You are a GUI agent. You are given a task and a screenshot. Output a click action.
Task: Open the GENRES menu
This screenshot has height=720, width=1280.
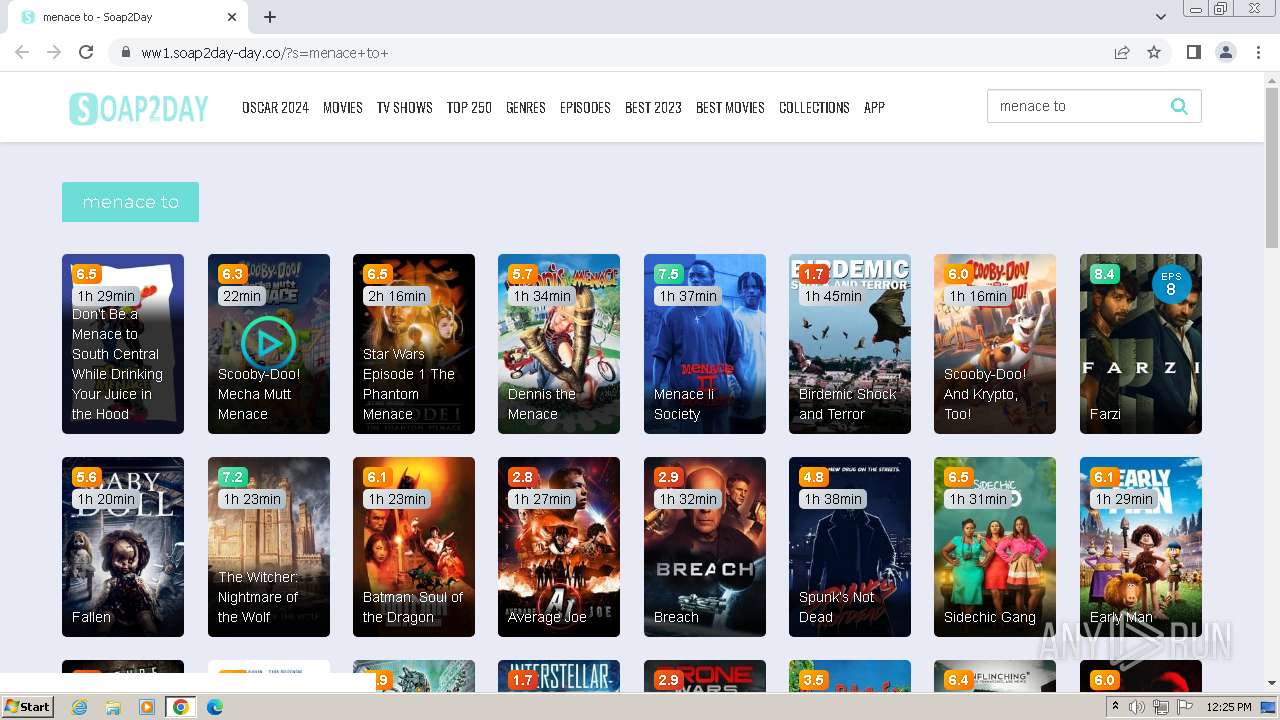(x=526, y=107)
